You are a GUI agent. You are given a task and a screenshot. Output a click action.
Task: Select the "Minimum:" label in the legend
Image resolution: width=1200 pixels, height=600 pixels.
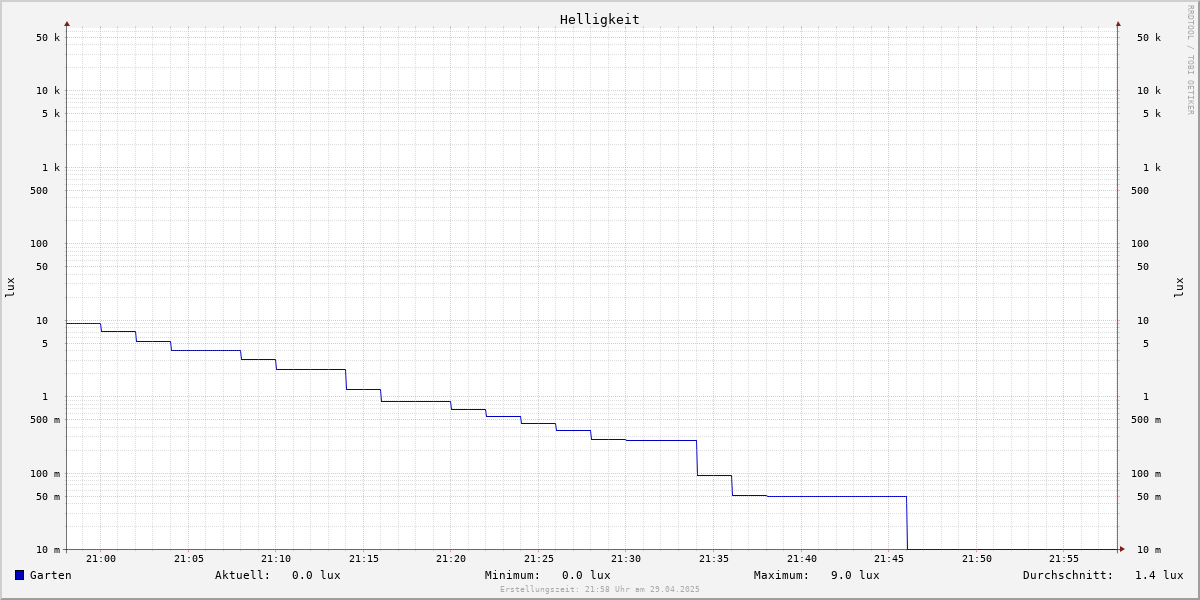click(513, 575)
